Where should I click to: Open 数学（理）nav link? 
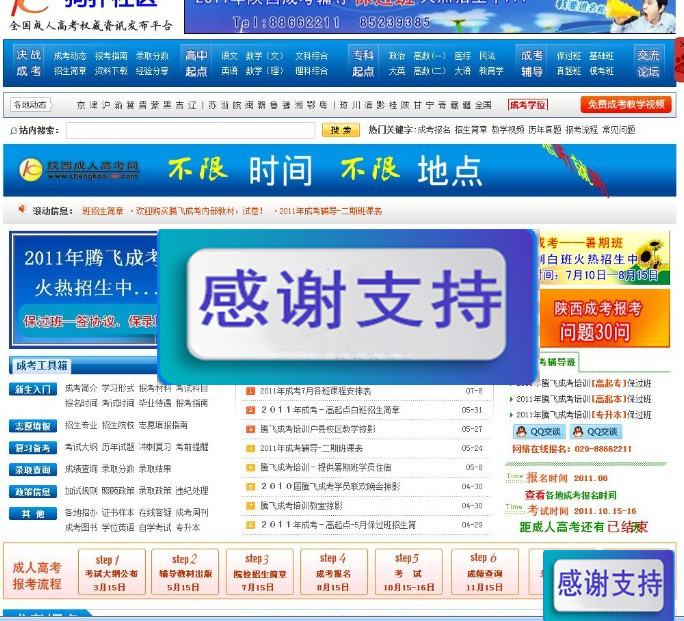pos(264,71)
